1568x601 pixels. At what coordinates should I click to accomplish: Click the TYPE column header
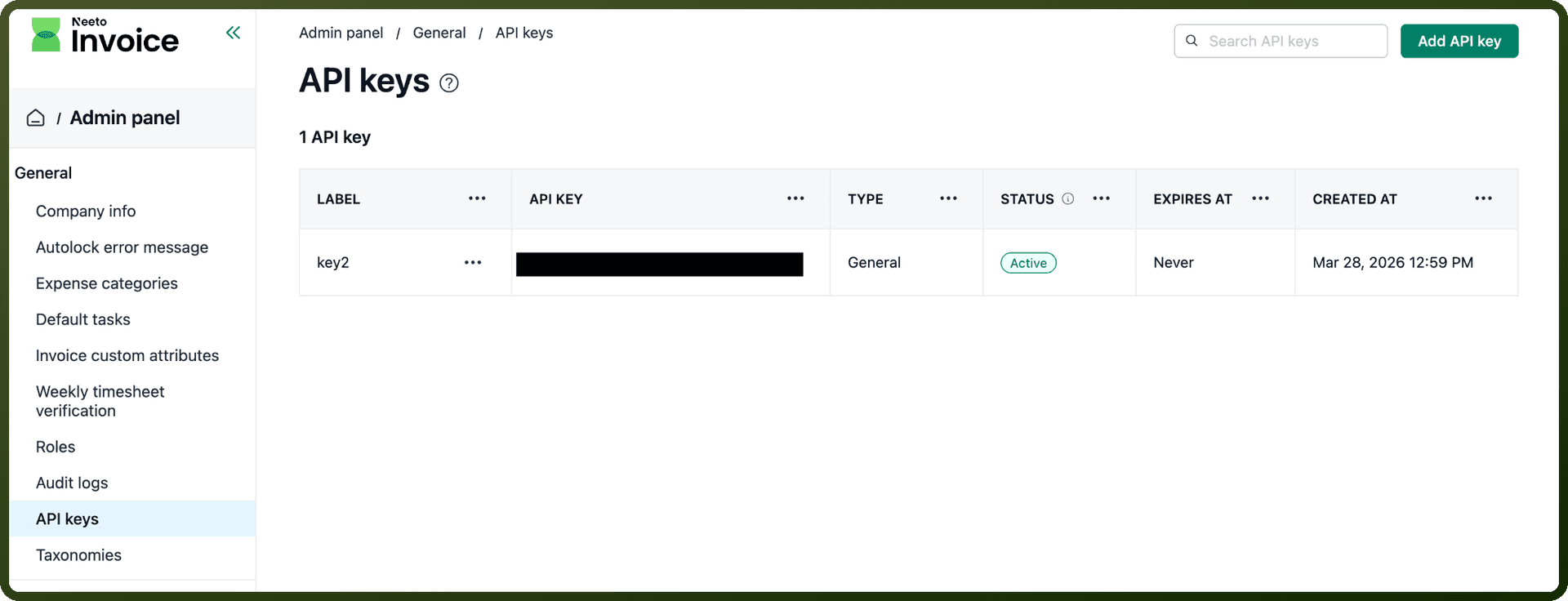866,199
